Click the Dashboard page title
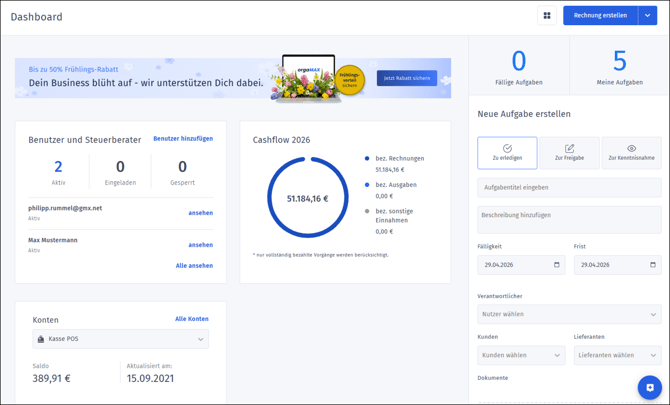The height and width of the screenshot is (405, 670). tap(36, 17)
